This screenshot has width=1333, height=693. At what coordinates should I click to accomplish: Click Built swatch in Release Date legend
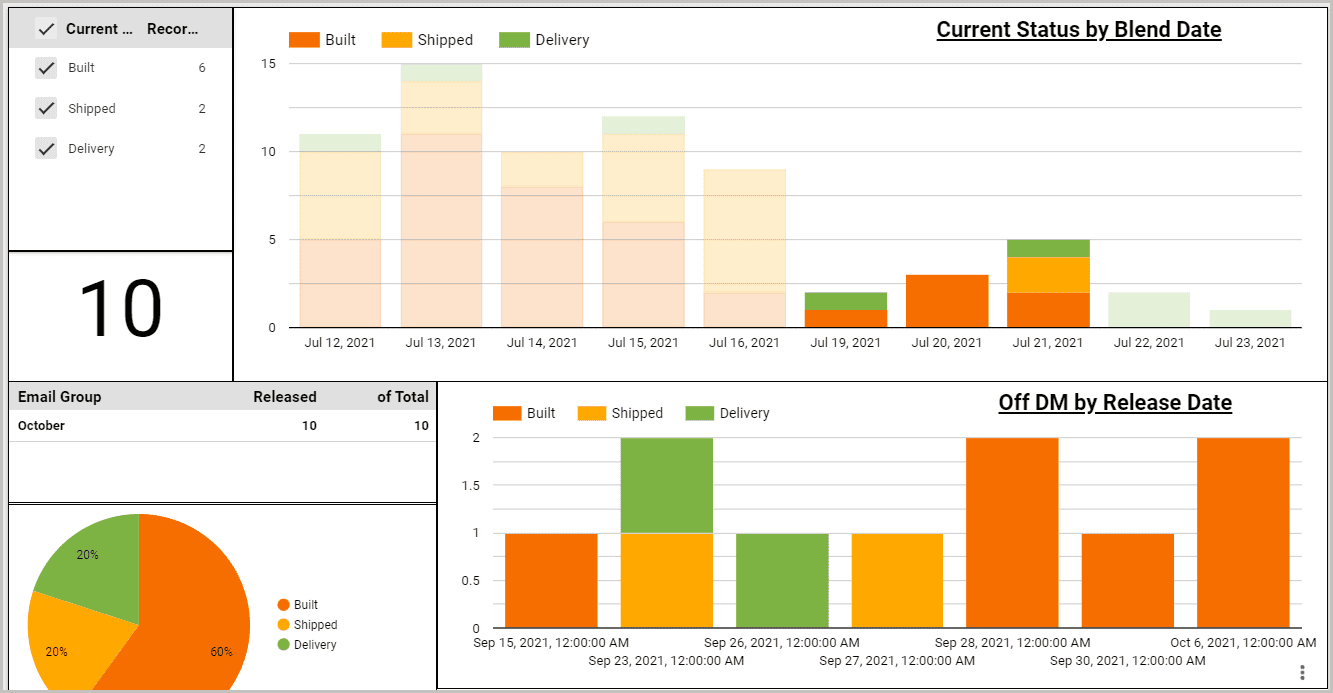(507, 413)
